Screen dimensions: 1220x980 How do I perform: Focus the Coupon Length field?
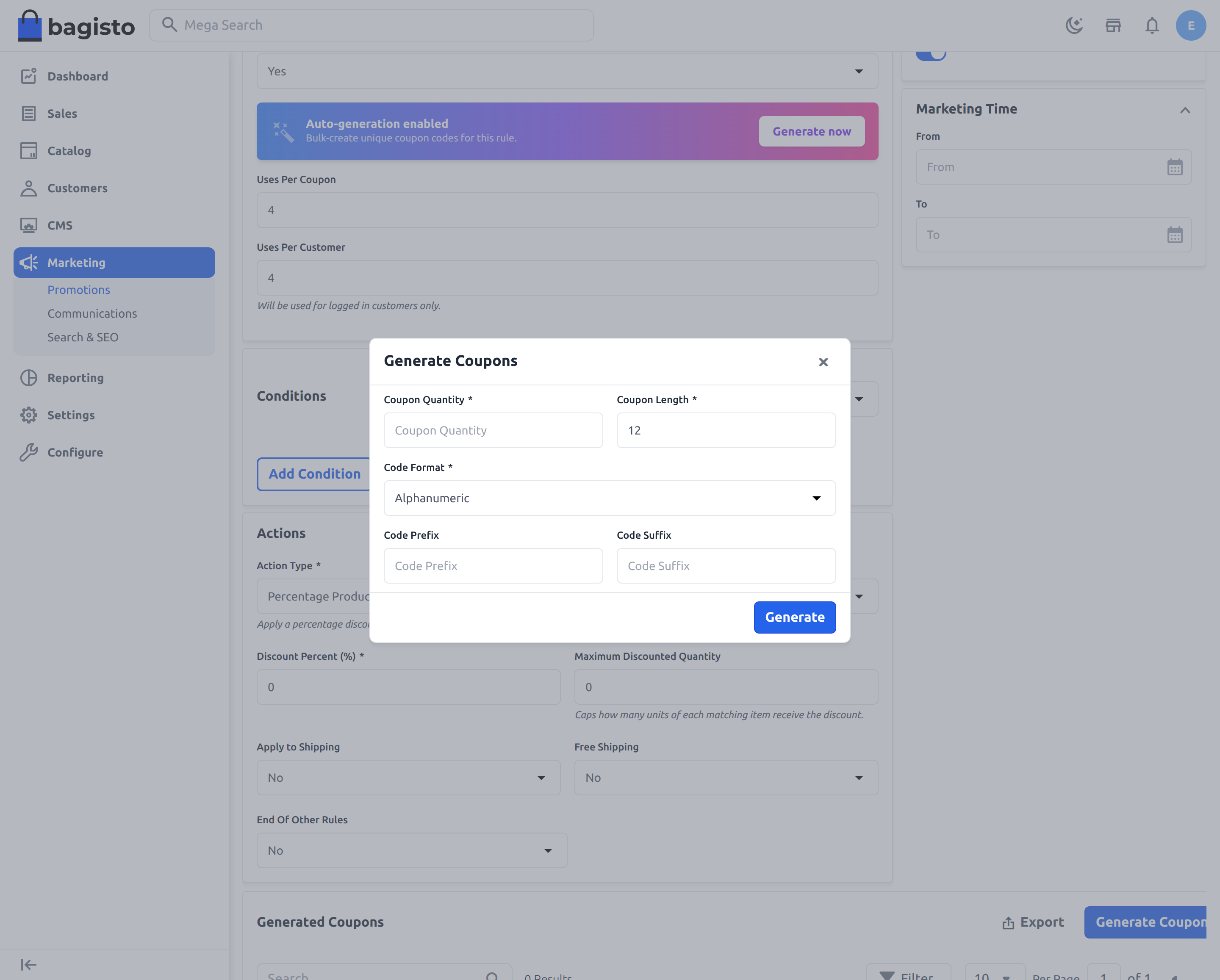coord(726,430)
